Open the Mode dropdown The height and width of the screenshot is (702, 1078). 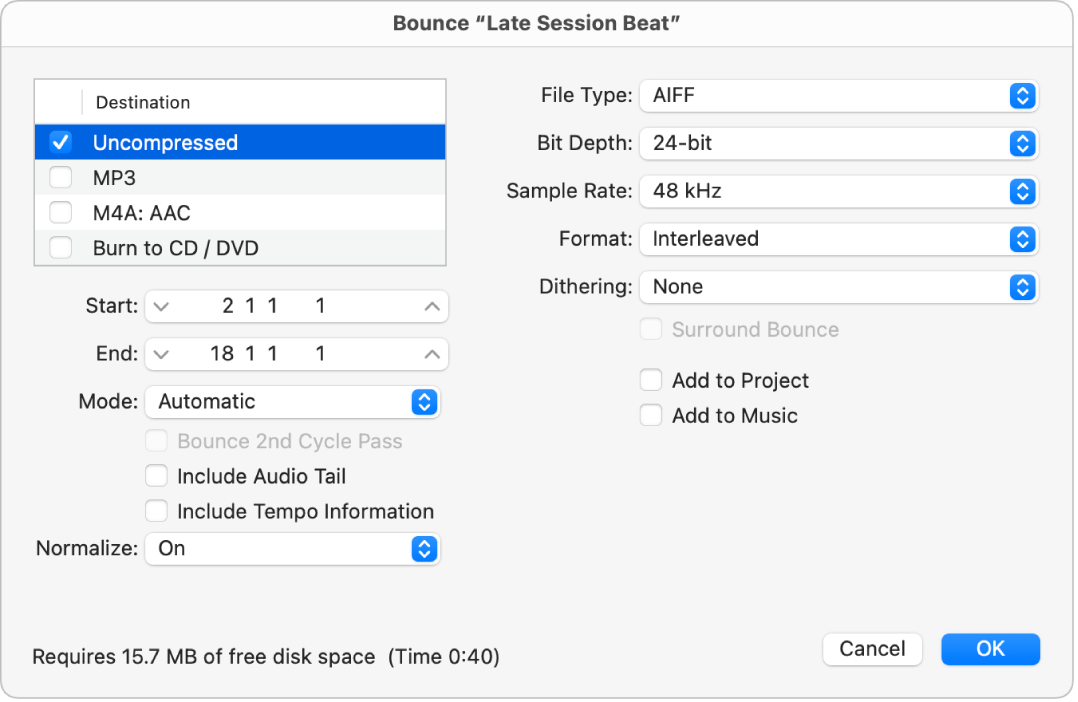[292, 402]
